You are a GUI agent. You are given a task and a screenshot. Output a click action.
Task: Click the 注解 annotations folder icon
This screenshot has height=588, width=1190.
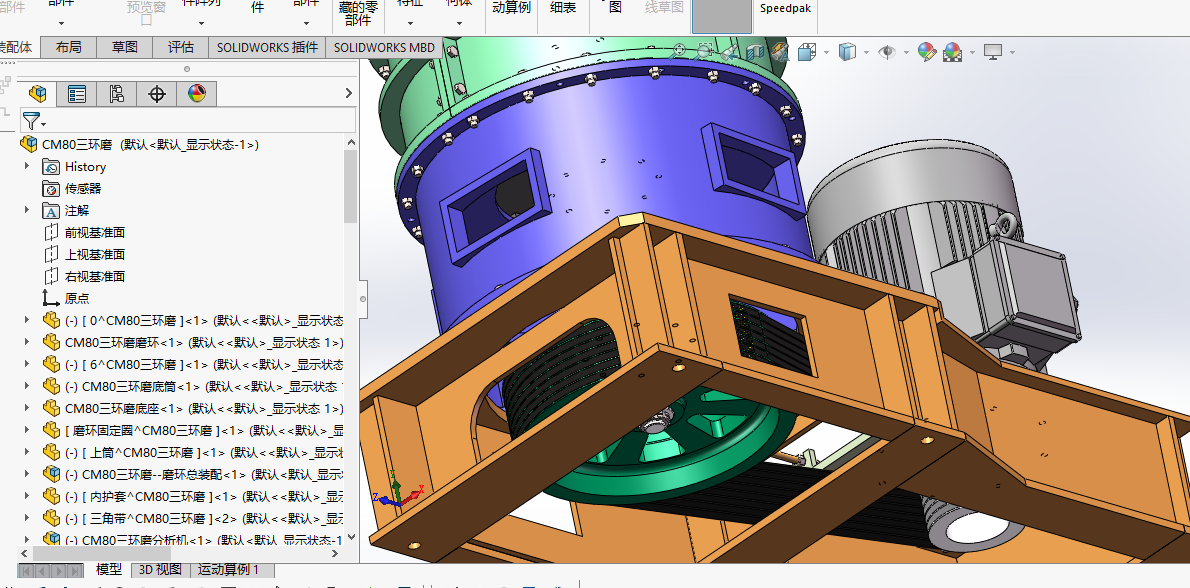point(51,210)
